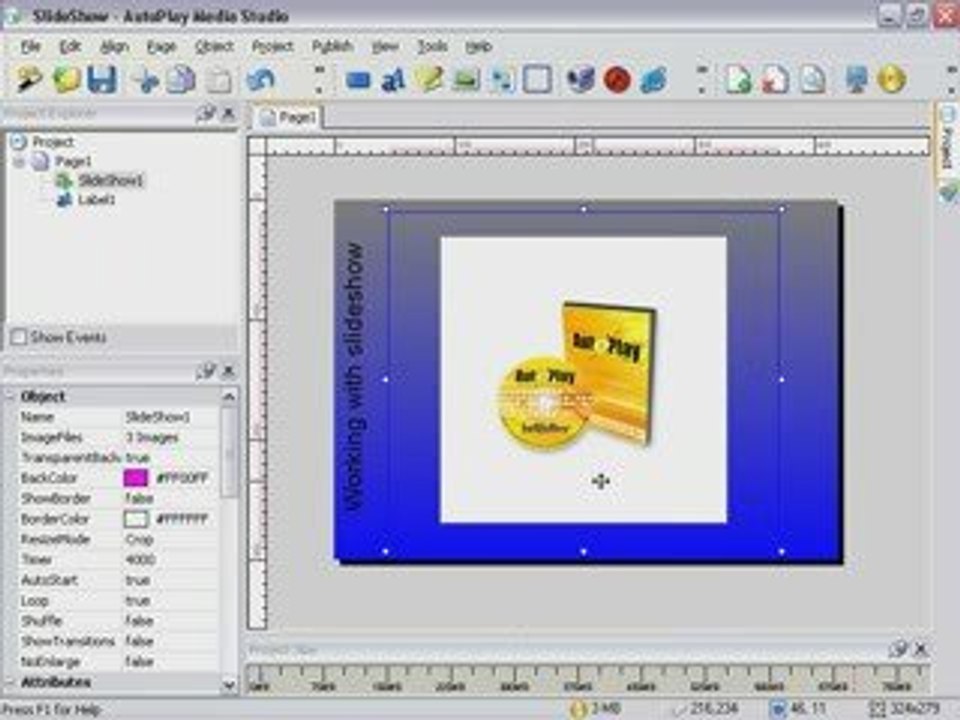Add a new page with green-plus page icon

click(738, 80)
